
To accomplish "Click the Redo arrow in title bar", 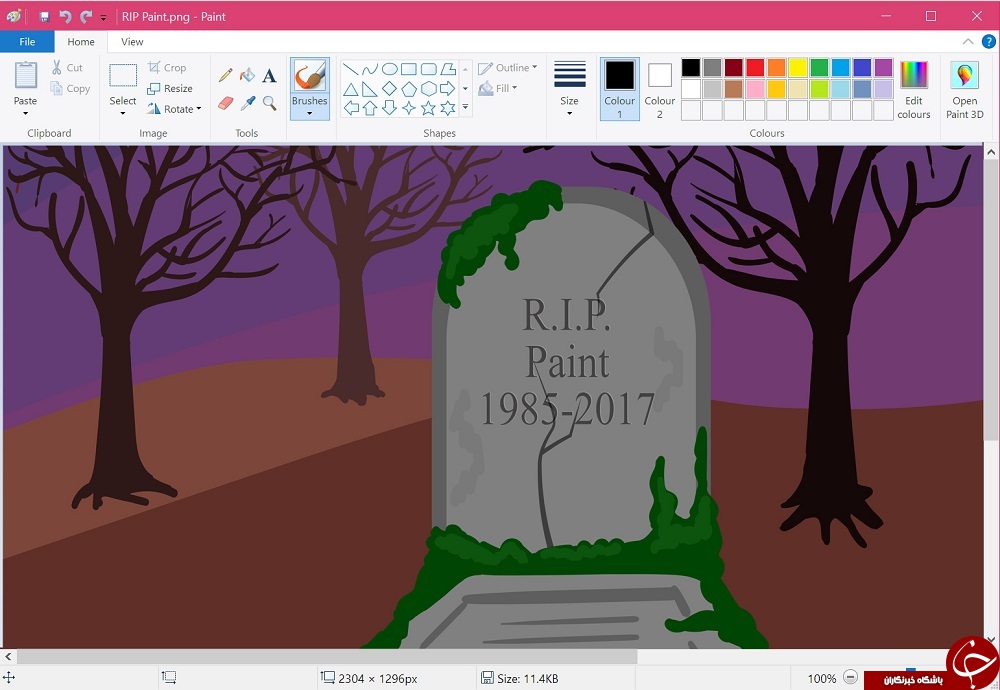I will pyautogui.click(x=86, y=17).
